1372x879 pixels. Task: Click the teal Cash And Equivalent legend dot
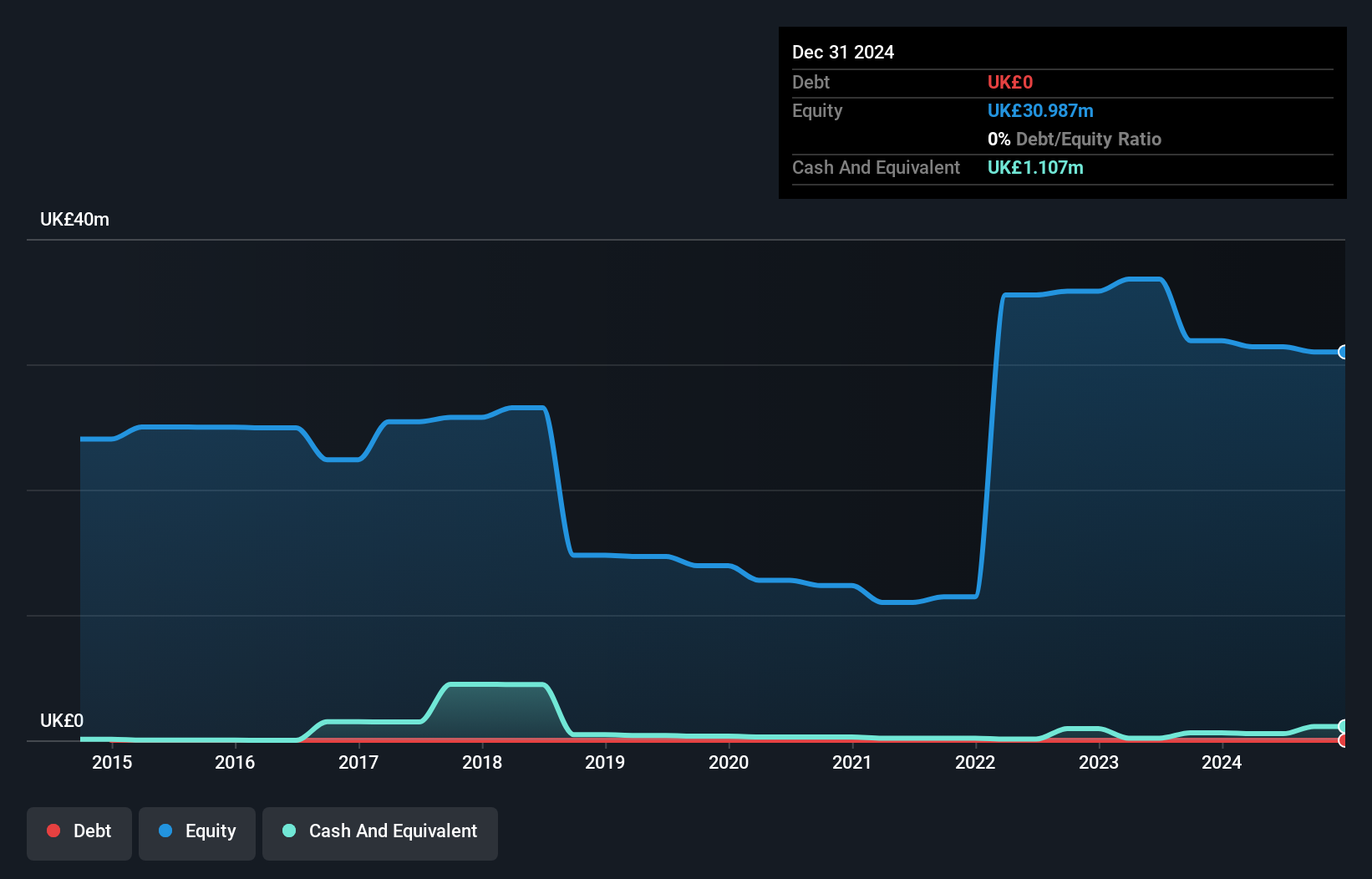[289, 831]
